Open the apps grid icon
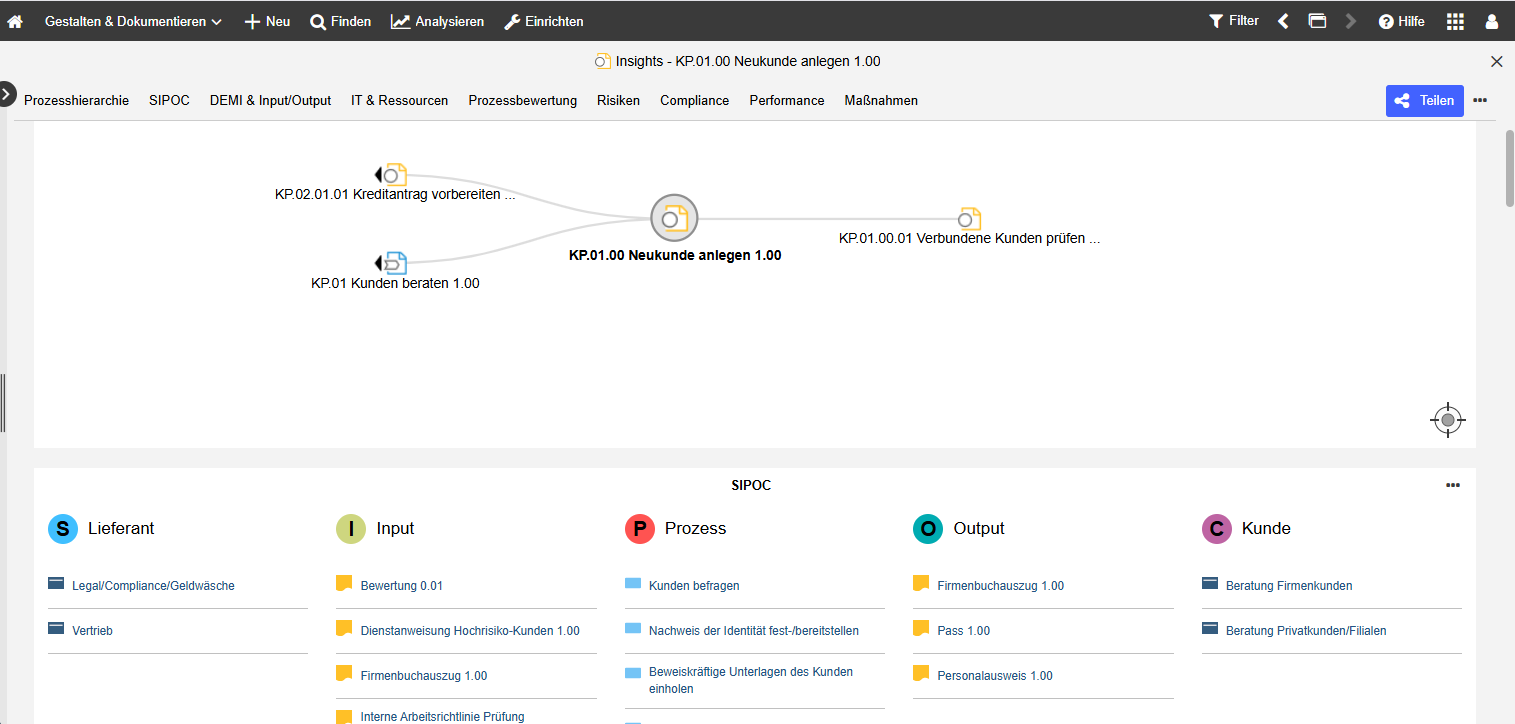The image size is (1515, 724). click(1455, 21)
